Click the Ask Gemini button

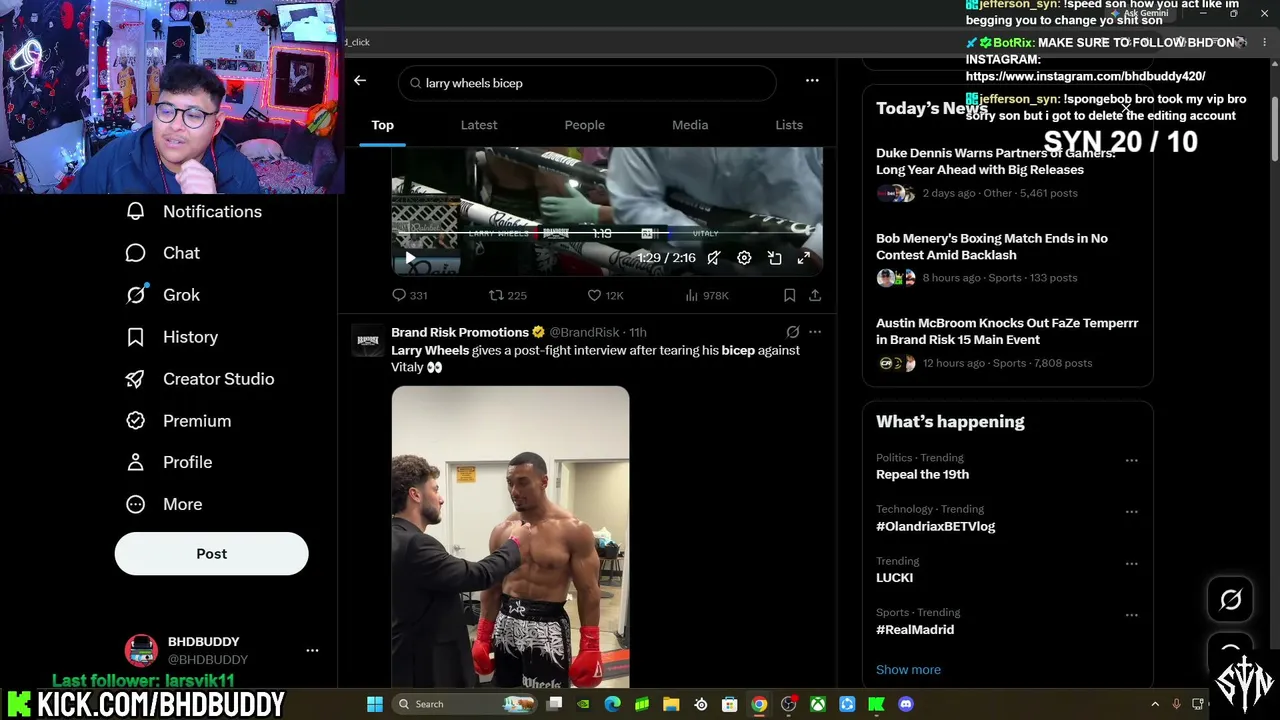tap(1139, 13)
